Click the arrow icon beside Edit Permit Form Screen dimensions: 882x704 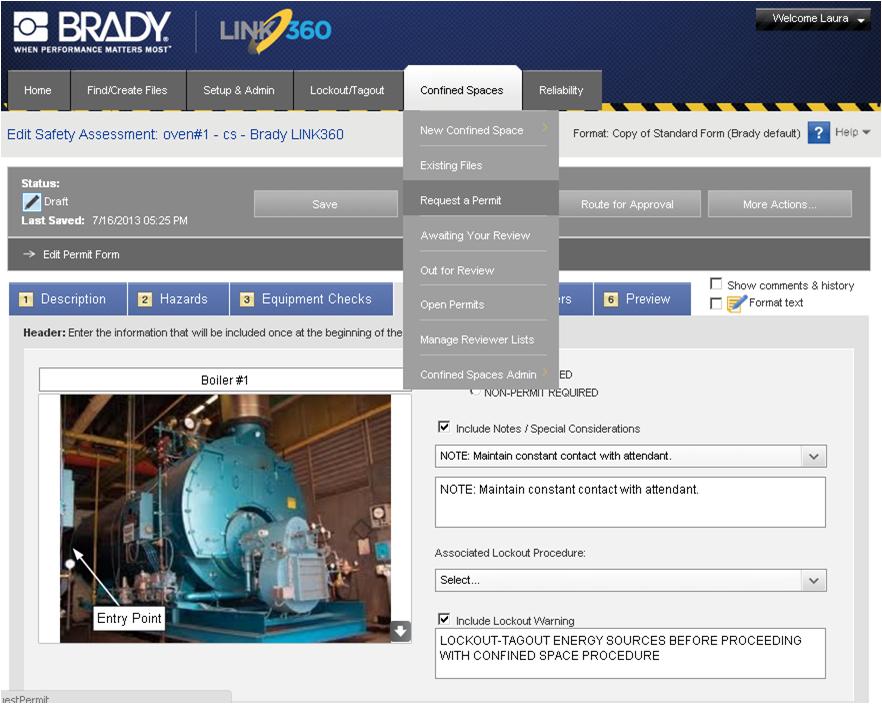(x=29, y=254)
